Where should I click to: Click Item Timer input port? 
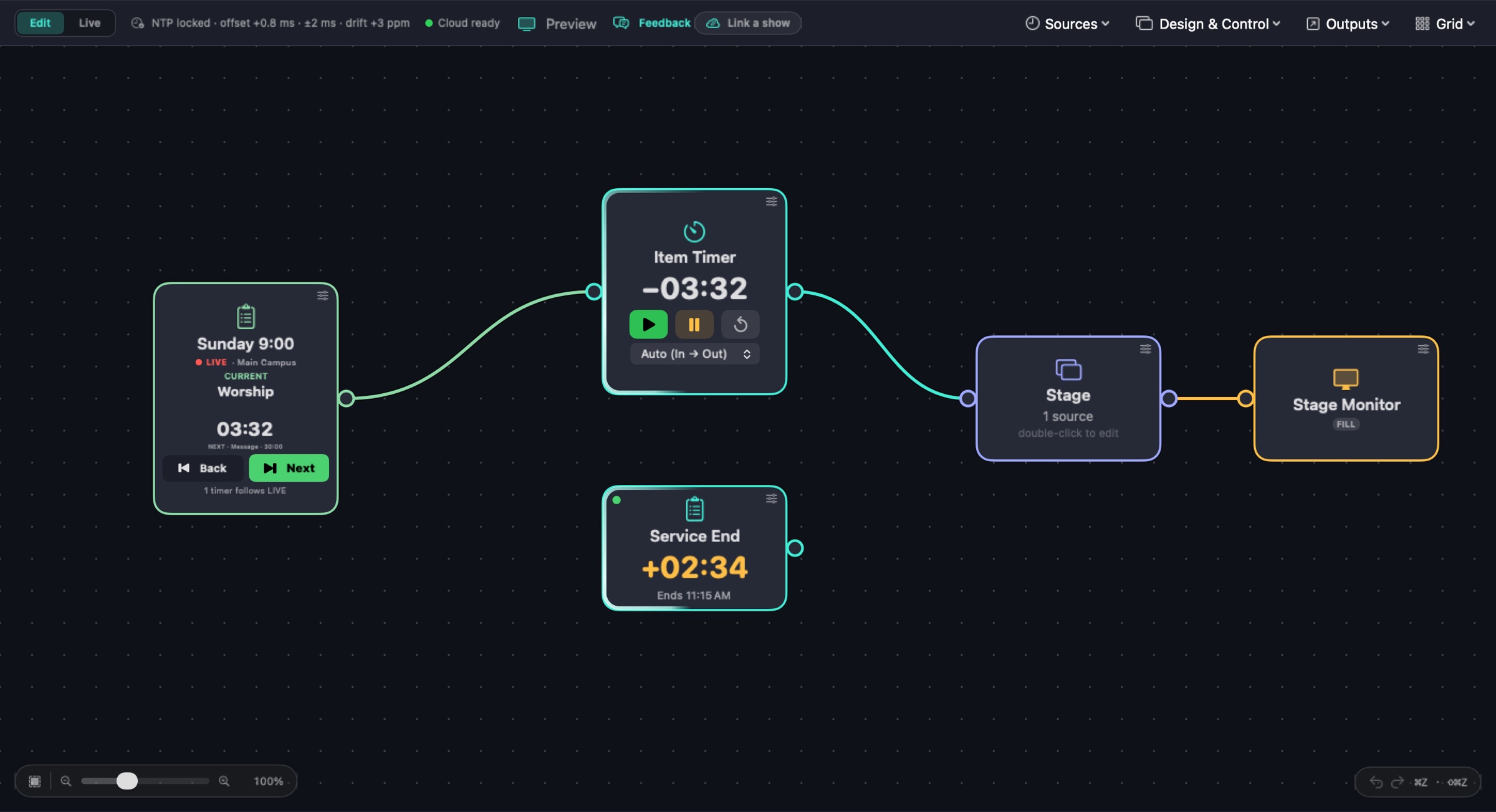click(594, 291)
